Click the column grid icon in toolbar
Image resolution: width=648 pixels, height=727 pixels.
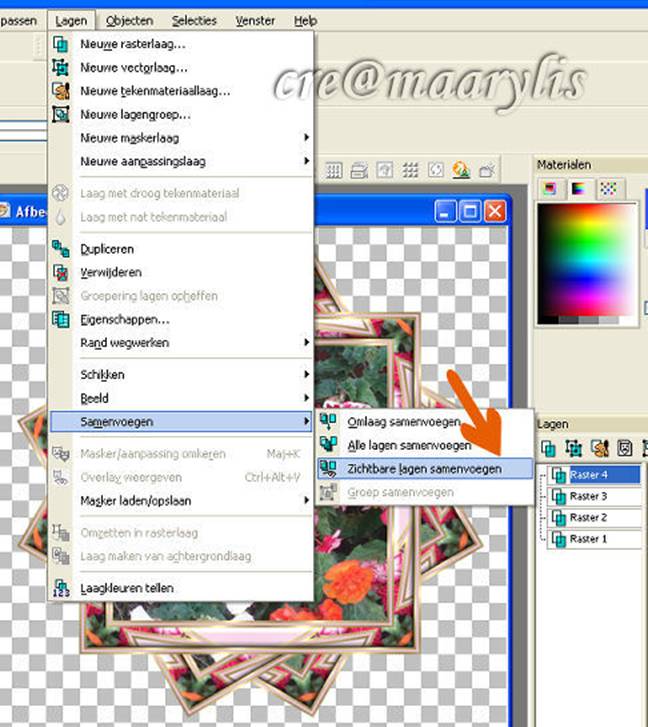click(334, 170)
